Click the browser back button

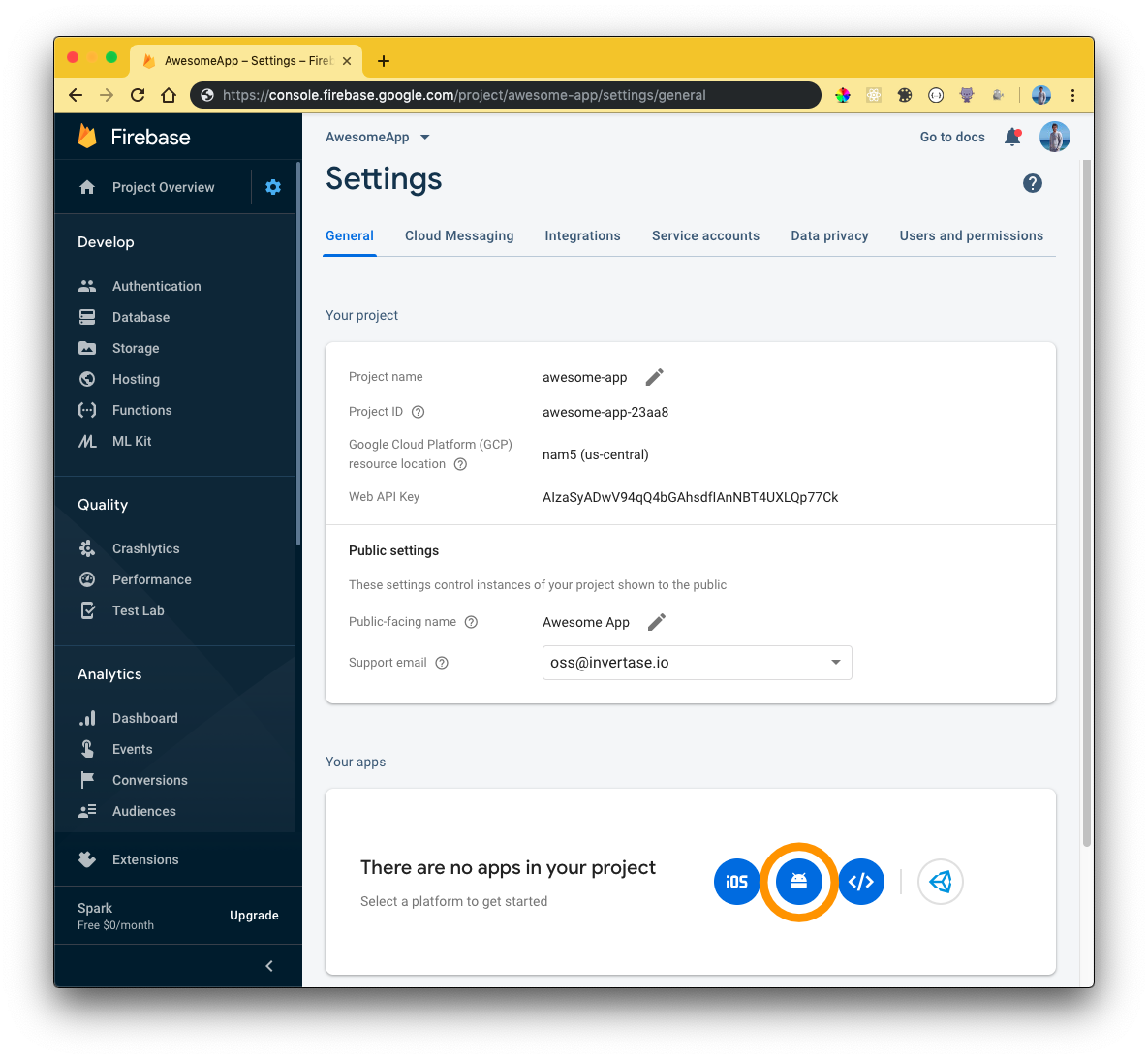[76, 95]
